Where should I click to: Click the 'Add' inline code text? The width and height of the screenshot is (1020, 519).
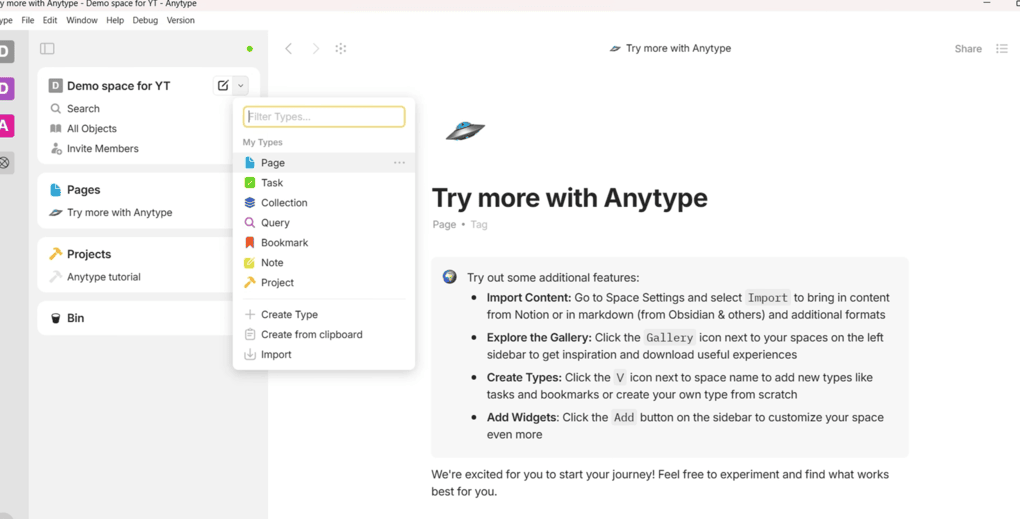pyautogui.click(x=624, y=418)
